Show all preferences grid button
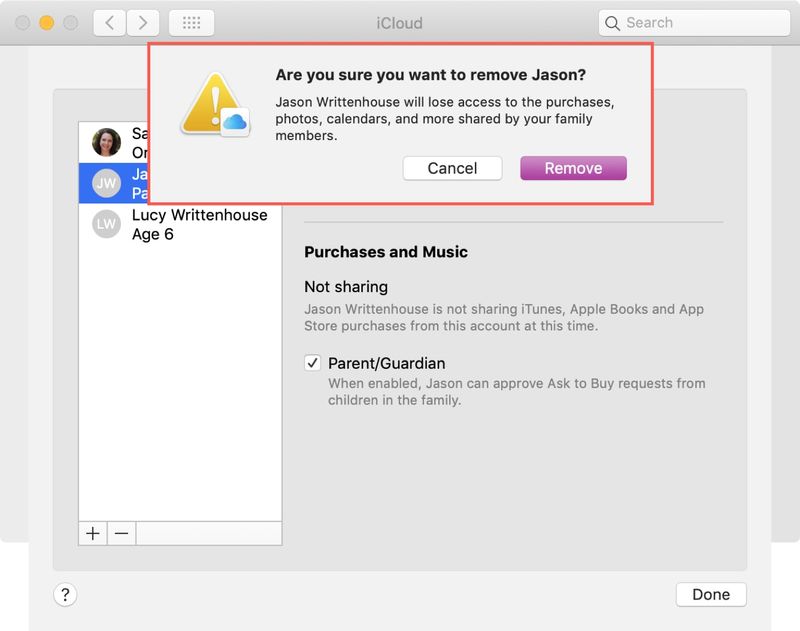Image resolution: width=800 pixels, height=631 pixels. tap(191, 23)
